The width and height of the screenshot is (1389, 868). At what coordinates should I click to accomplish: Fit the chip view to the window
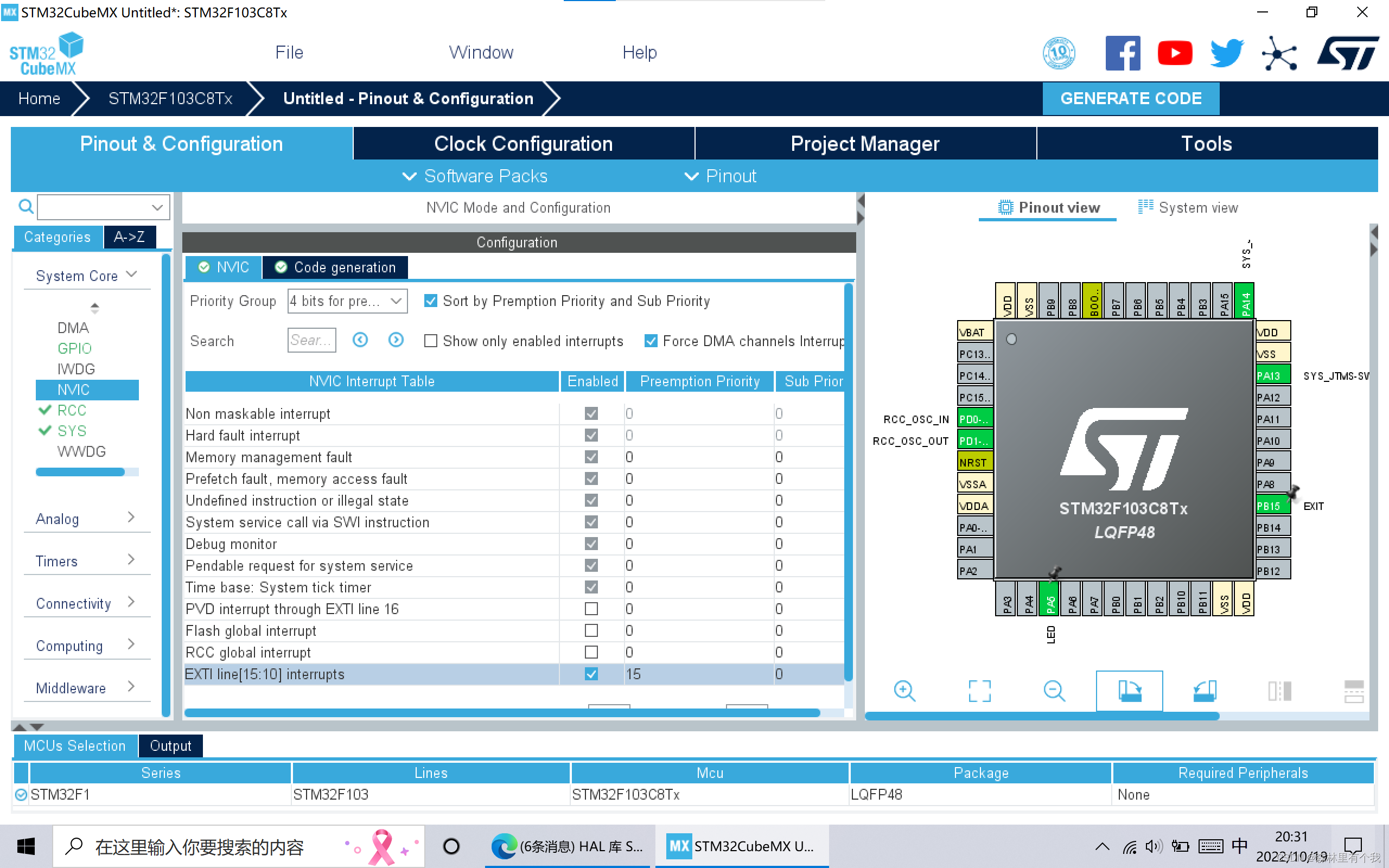pyautogui.click(x=979, y=691)
